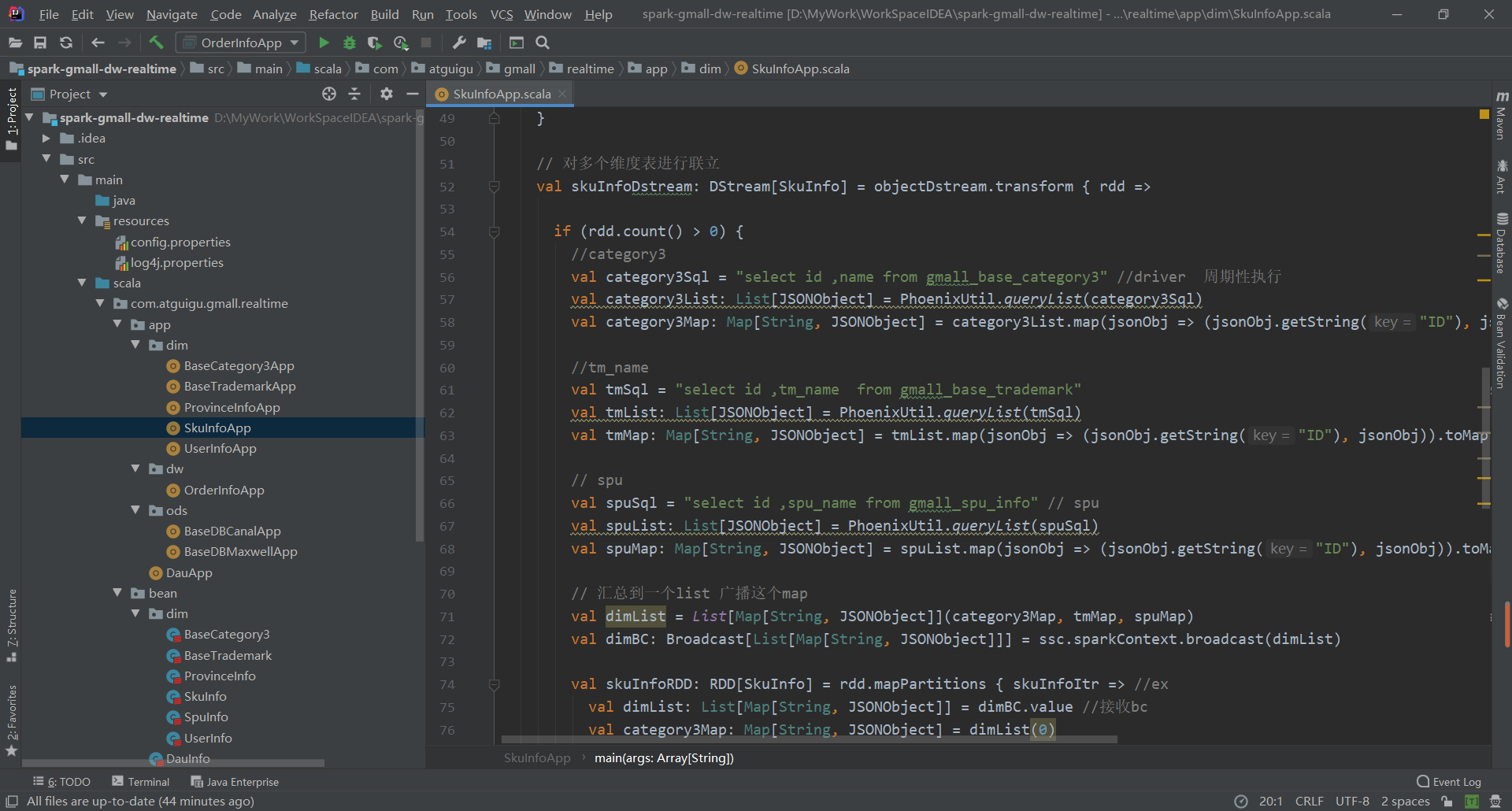
Task: Collapse the ods package
Action: click(x=135, y=510)
